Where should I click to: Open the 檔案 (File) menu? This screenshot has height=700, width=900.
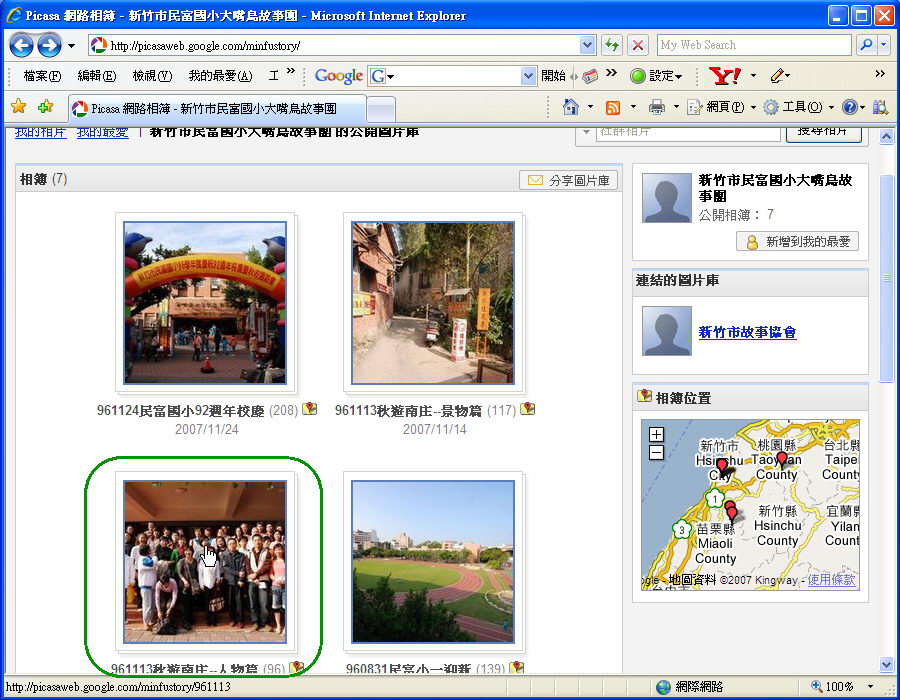(41, 76)
